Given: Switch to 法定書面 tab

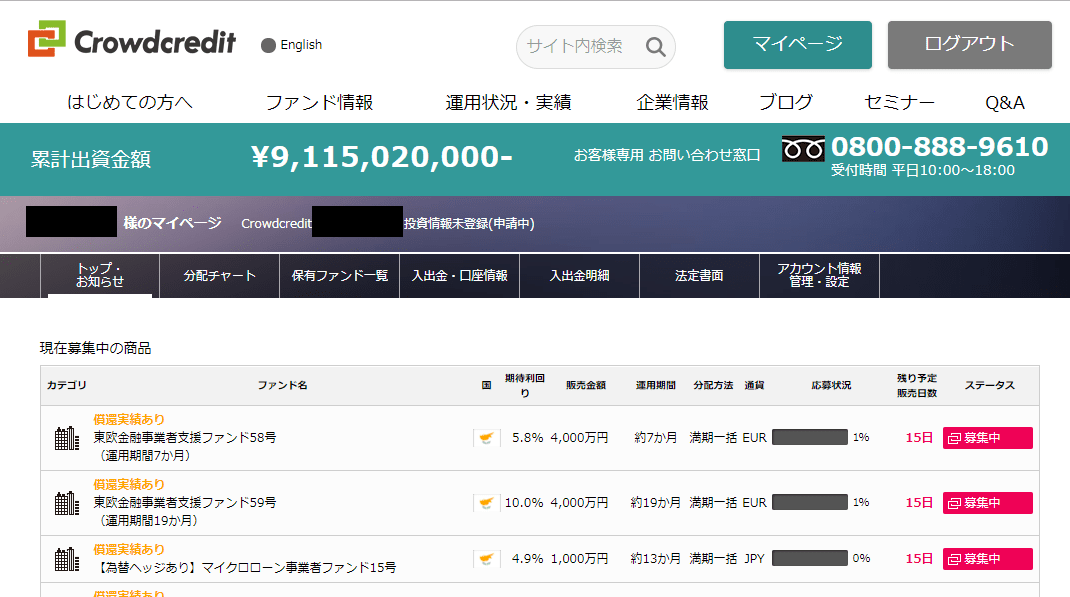Looking at the screenshot, I should click(x=699, y=276).
